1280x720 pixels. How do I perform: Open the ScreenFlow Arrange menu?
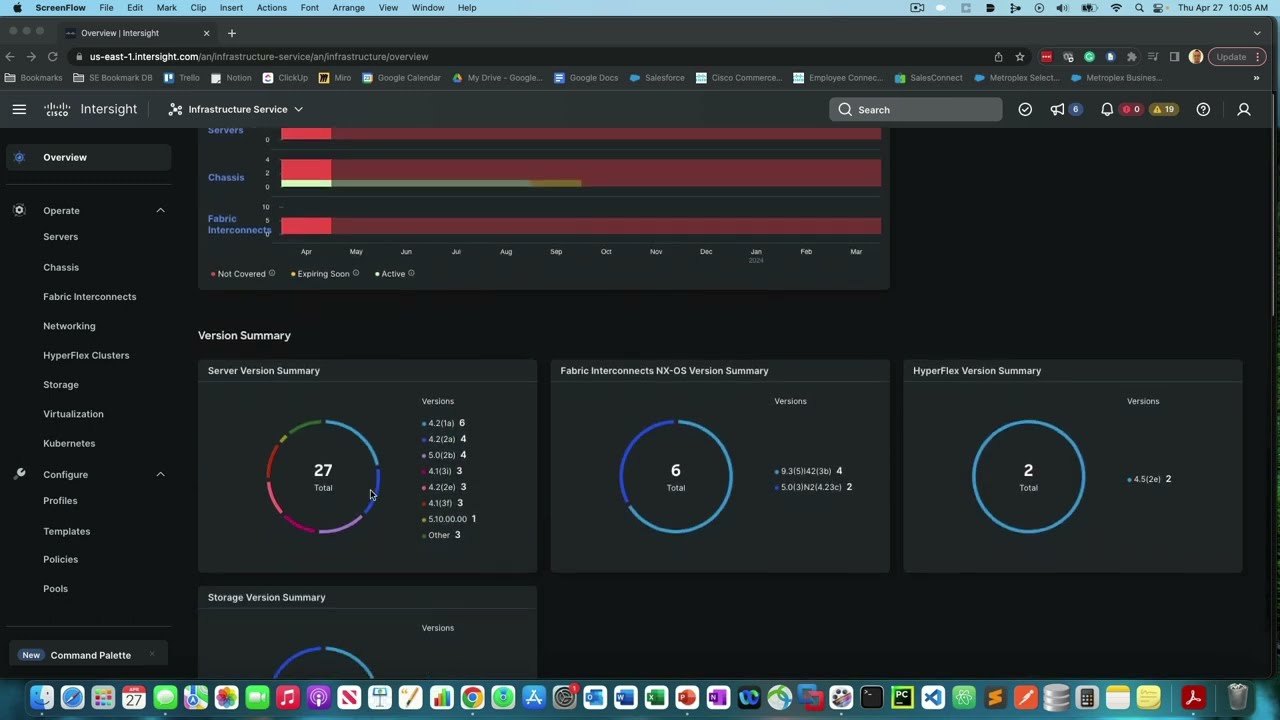(x=348, y=8)
